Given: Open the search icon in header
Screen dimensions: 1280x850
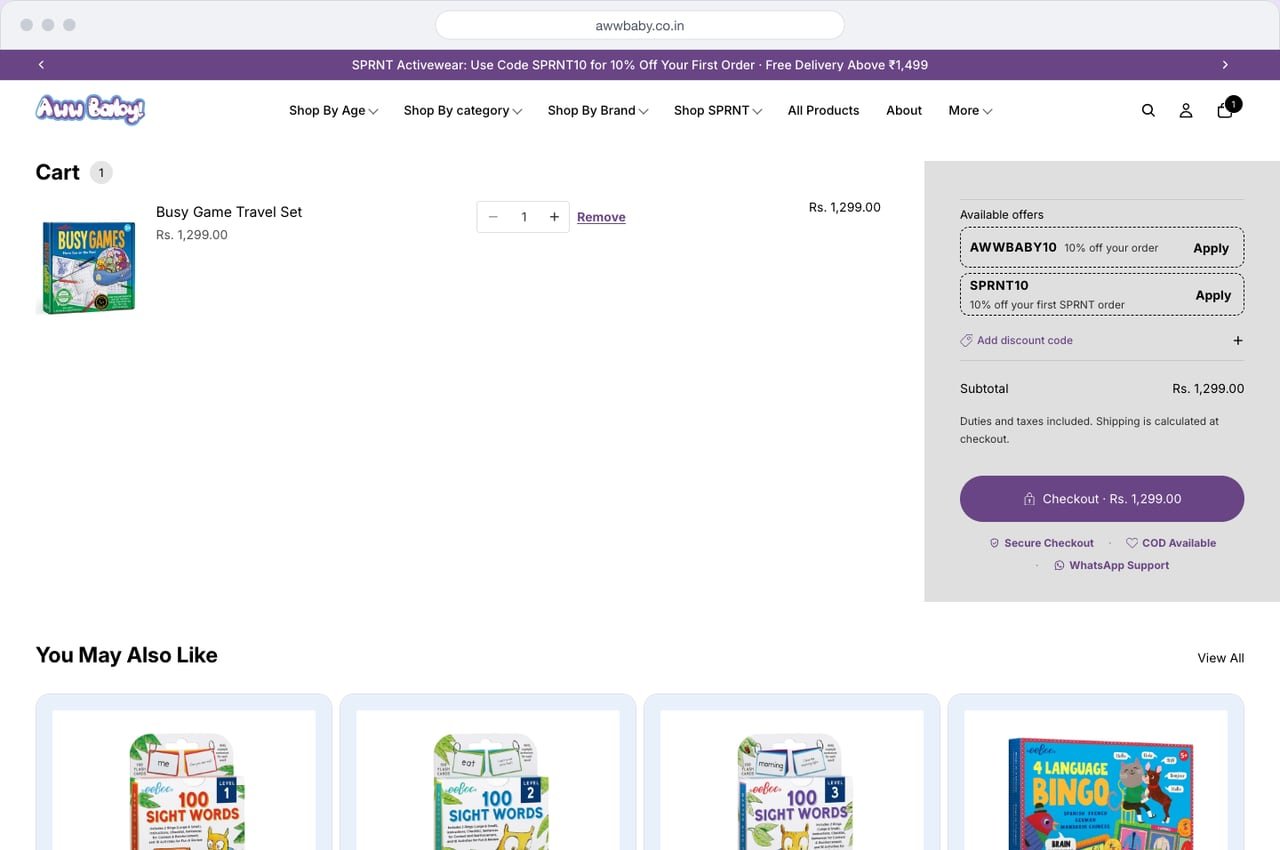Looking at the screenshot, I should click(x=1148, y=111).
